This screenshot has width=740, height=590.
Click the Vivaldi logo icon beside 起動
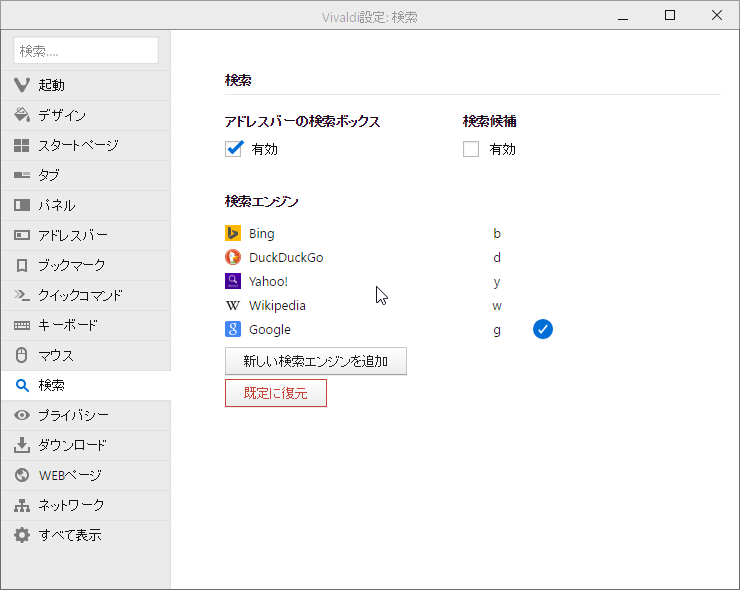point(22,85)
